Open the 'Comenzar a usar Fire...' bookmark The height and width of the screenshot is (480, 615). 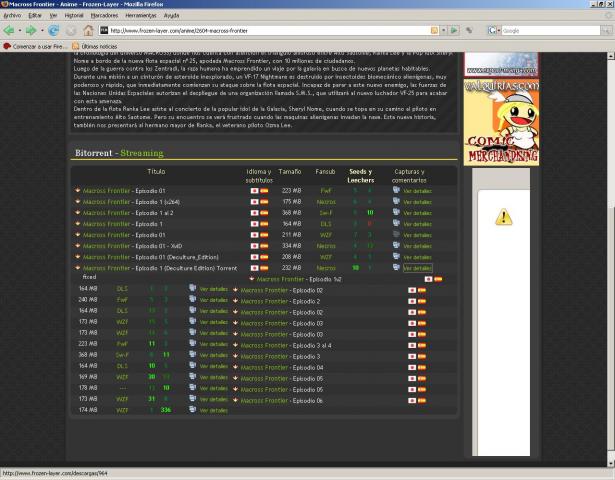click(x=35, y=46)
